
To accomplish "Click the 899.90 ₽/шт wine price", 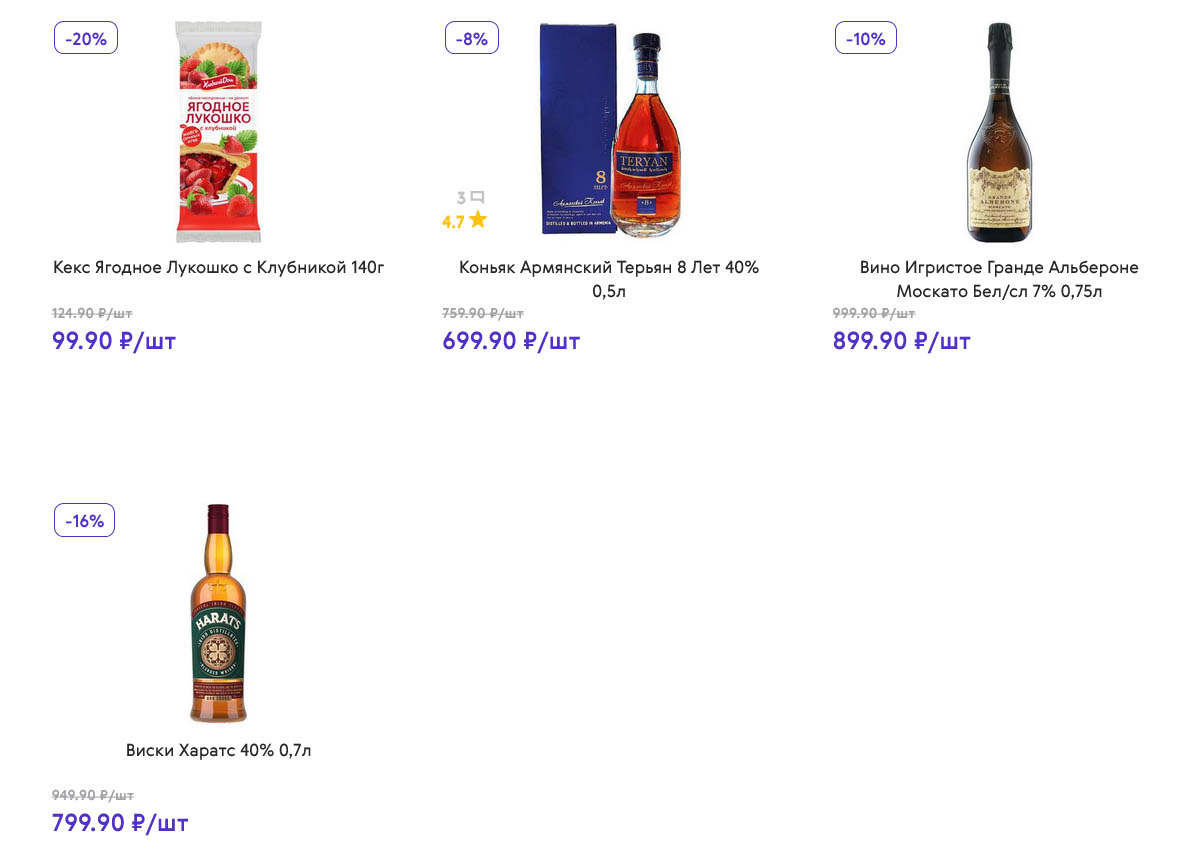I will (901, 341).
